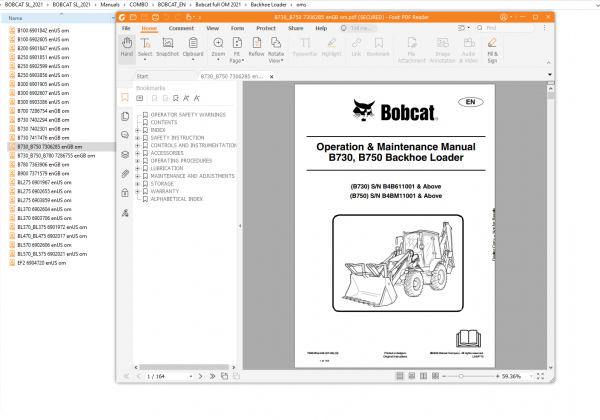The height and width of the screenshot is (420, 600).
Task: Click the zoom slider handle
Action: coord(461,376)
